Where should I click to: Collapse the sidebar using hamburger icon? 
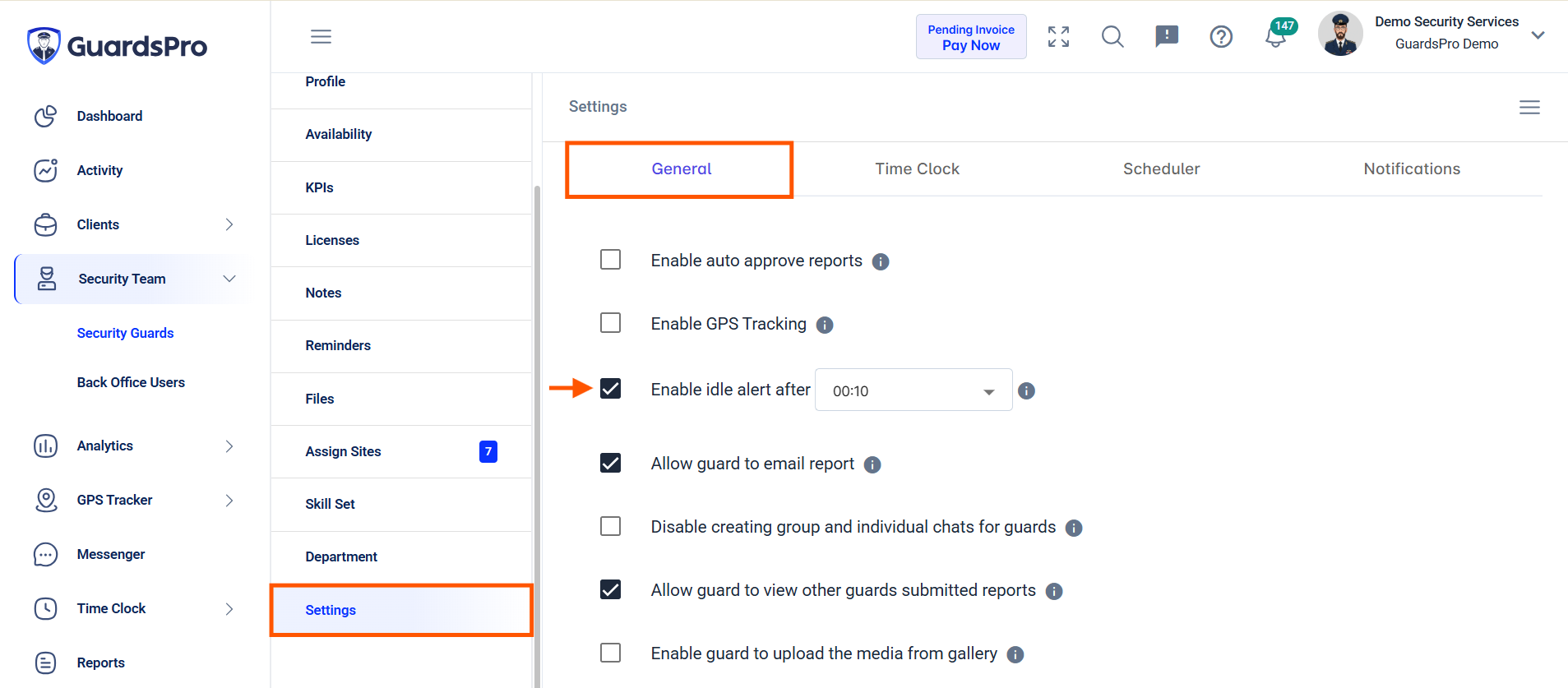[x=321, y=36]
